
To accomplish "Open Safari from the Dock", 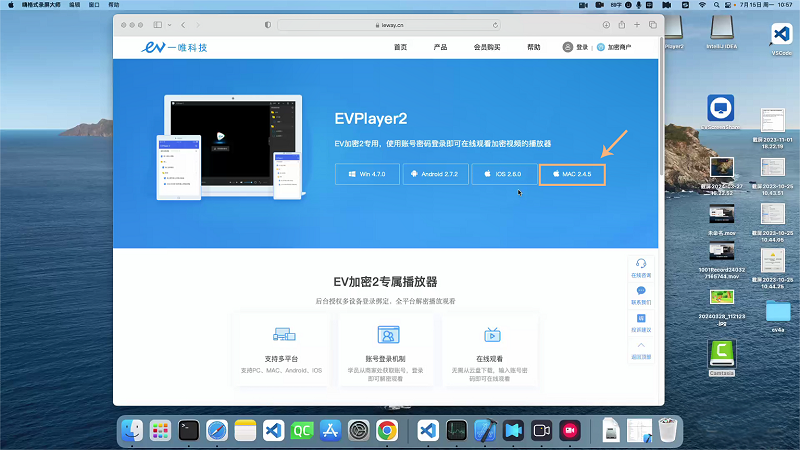I will pos(217,431).
